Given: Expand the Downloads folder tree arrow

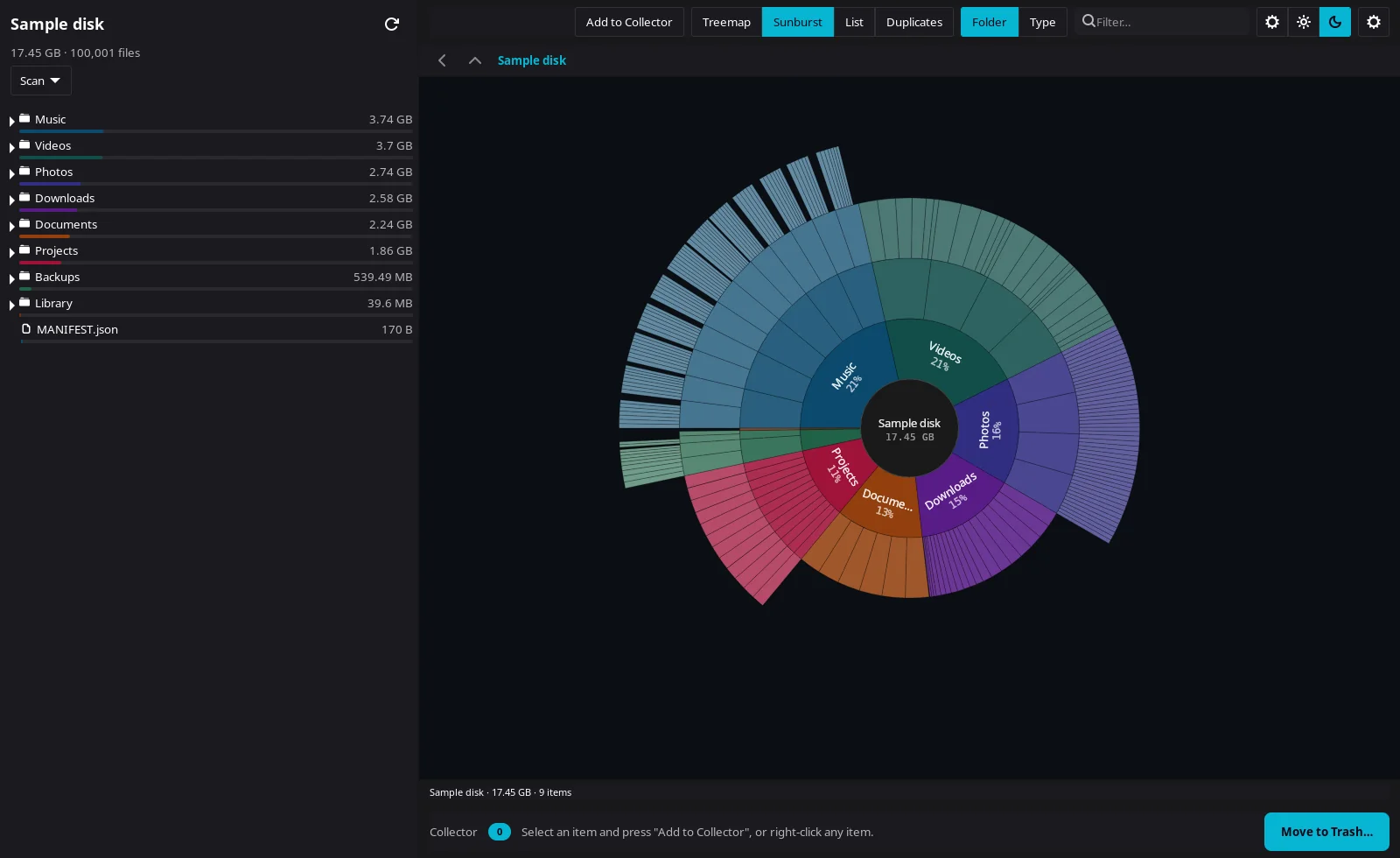Looking at the screenshot, I should pyautogui.click(x=11, y=200).
